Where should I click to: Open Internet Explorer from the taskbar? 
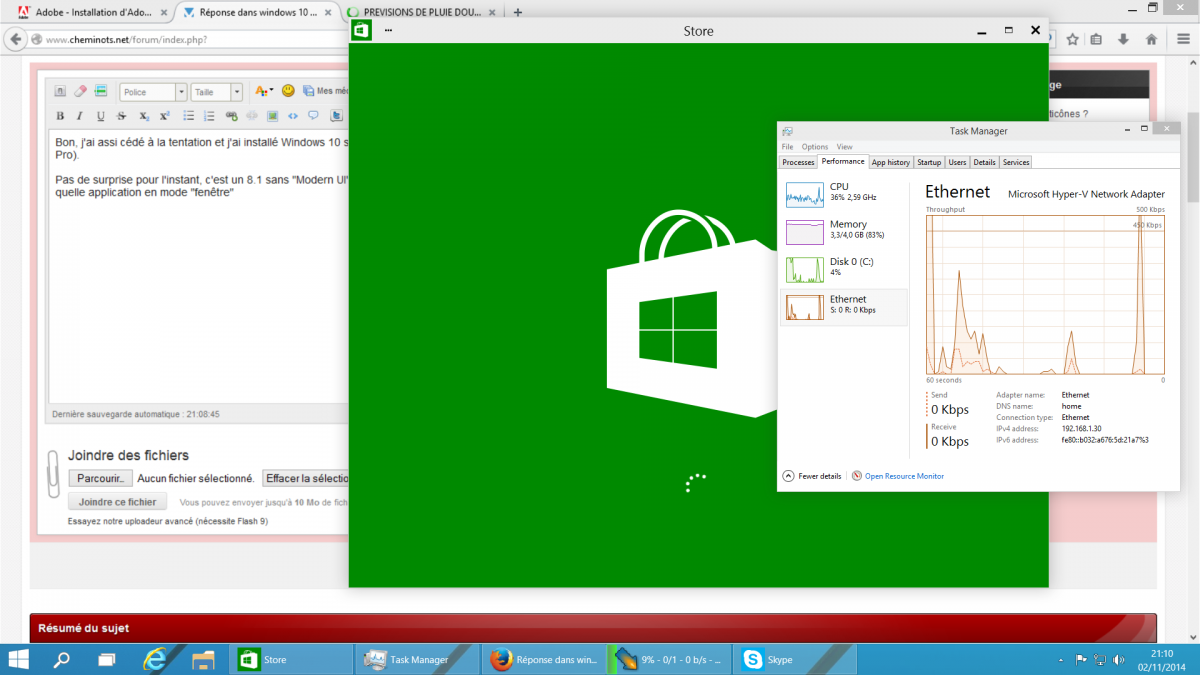coord(155,659)
